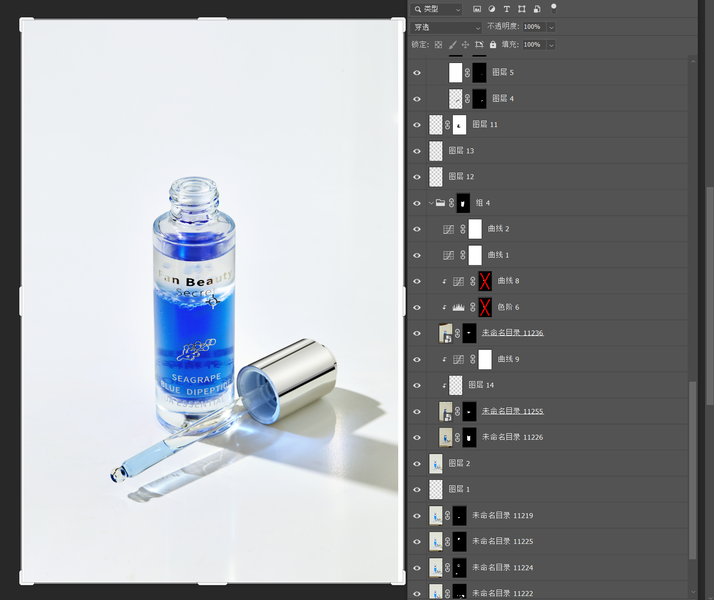Select the 曲线 1 curves adjustment icon
The width and height of the screenshot is (714, 600).
(x=449, y=255)
